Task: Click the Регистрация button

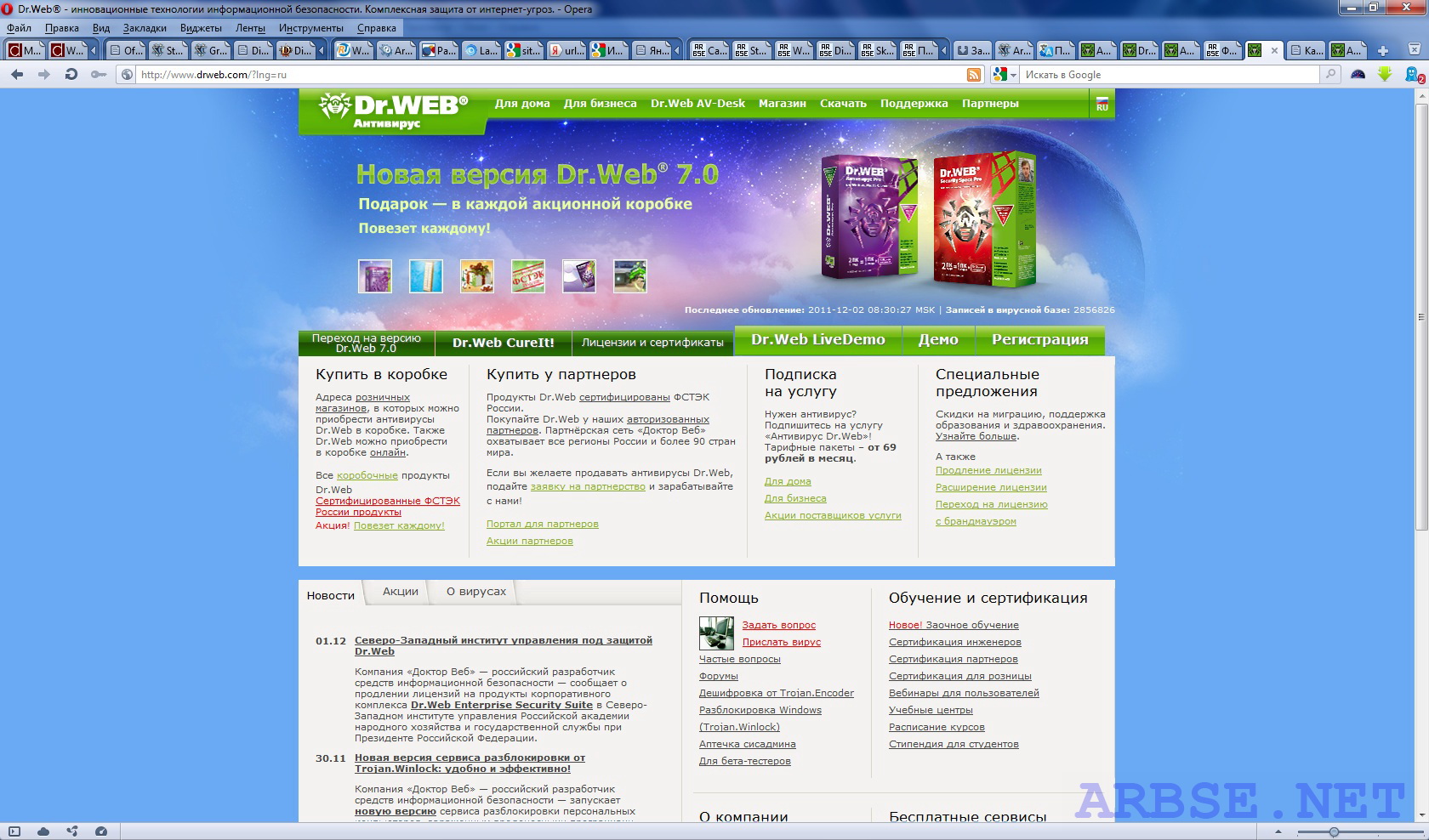Action: point(1039,340)
